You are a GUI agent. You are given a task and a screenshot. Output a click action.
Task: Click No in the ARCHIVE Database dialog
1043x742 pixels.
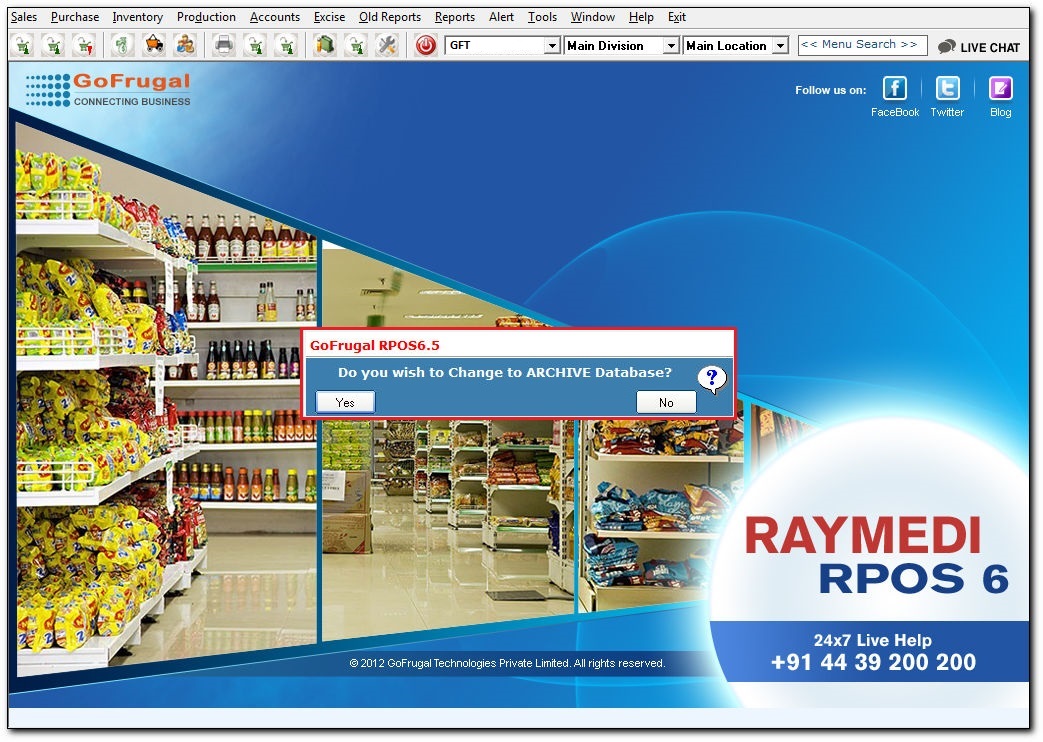666,403
